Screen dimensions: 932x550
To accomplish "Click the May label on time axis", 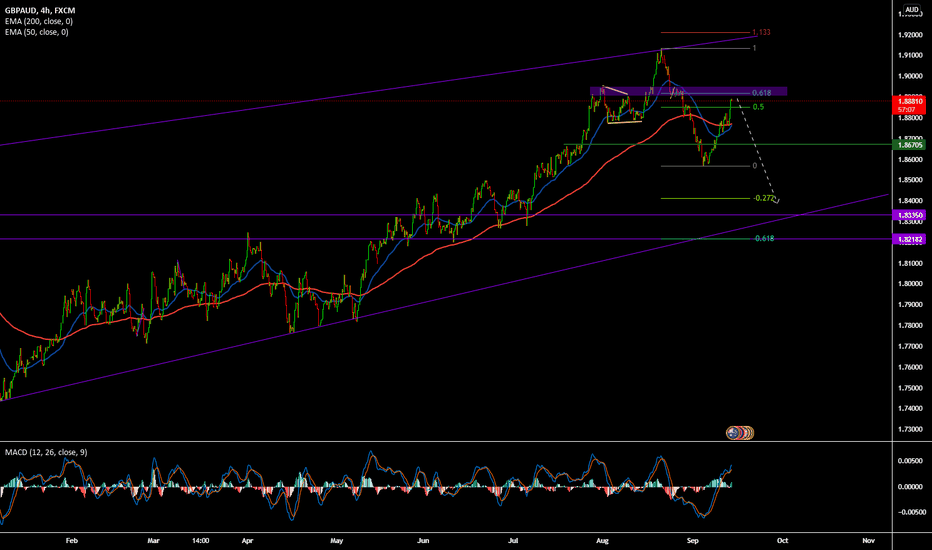I will point(336,540).
